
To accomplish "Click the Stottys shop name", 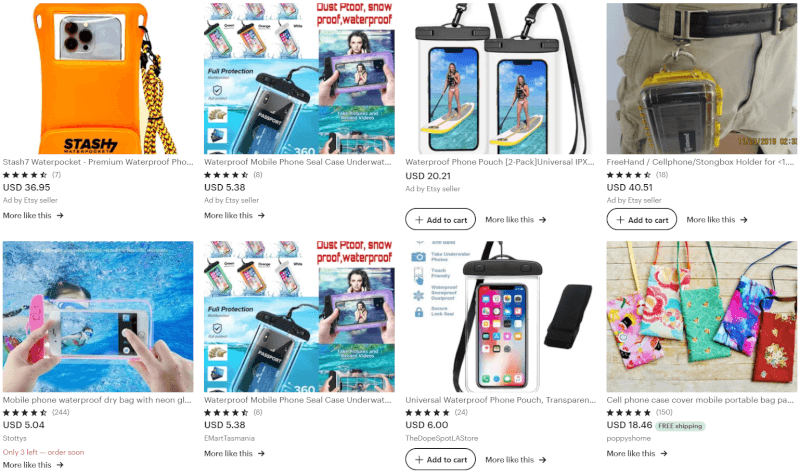I will pos(15,438).
